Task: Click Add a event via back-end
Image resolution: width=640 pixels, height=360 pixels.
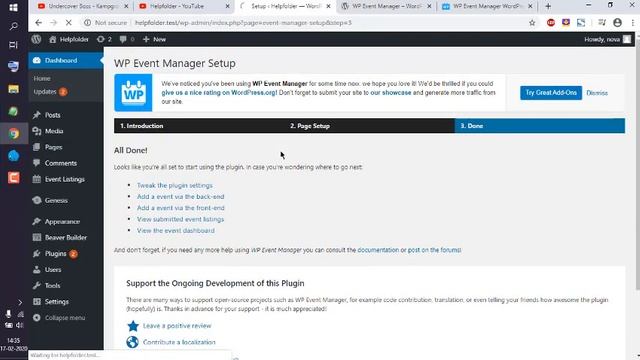Action: point(180,196)
